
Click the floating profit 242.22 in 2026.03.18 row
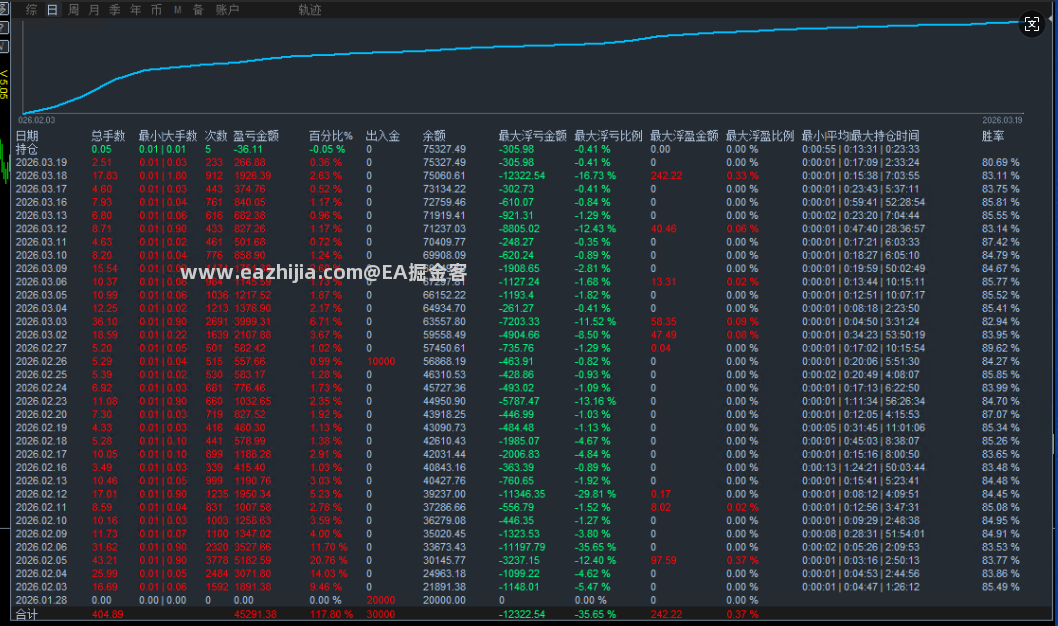pos(667,175)
